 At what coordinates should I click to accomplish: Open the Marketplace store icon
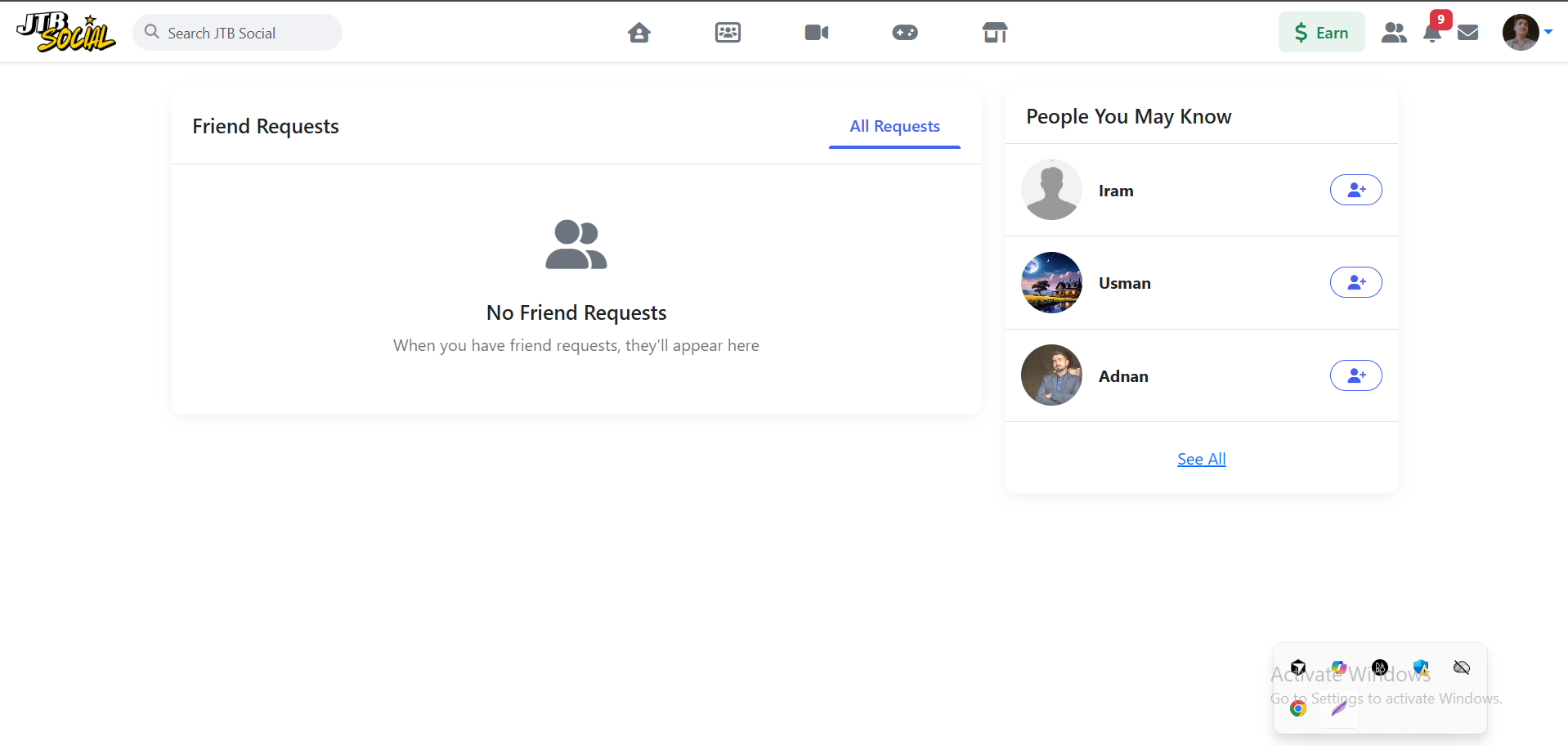(994, 33)
